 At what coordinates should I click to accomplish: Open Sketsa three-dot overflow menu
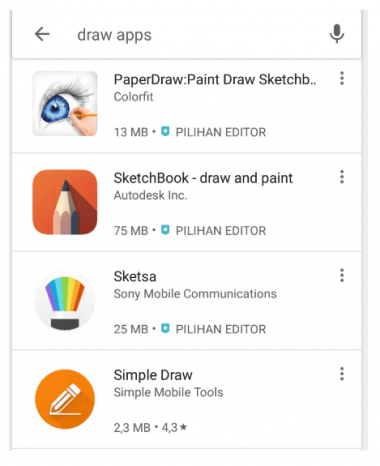pos(342,275)
